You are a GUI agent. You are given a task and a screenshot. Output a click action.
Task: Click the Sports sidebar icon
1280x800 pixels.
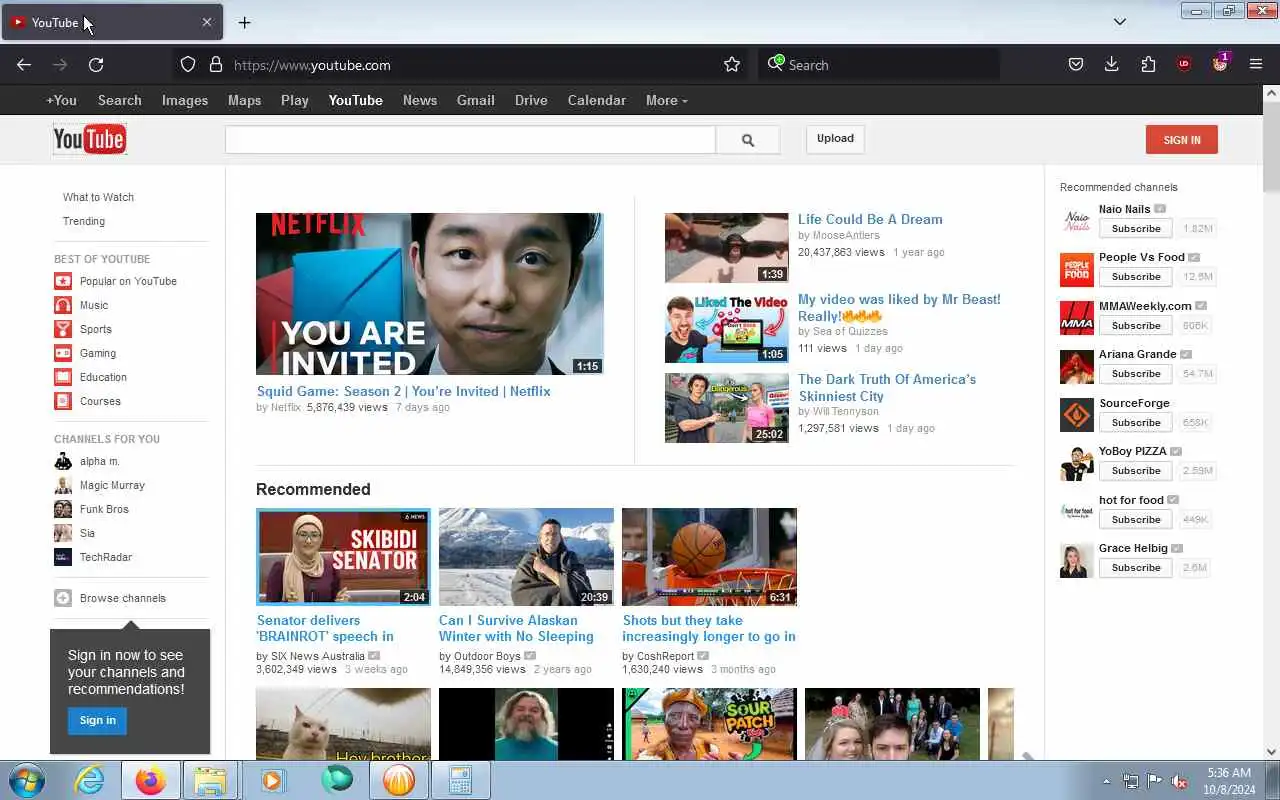point(63,329)
